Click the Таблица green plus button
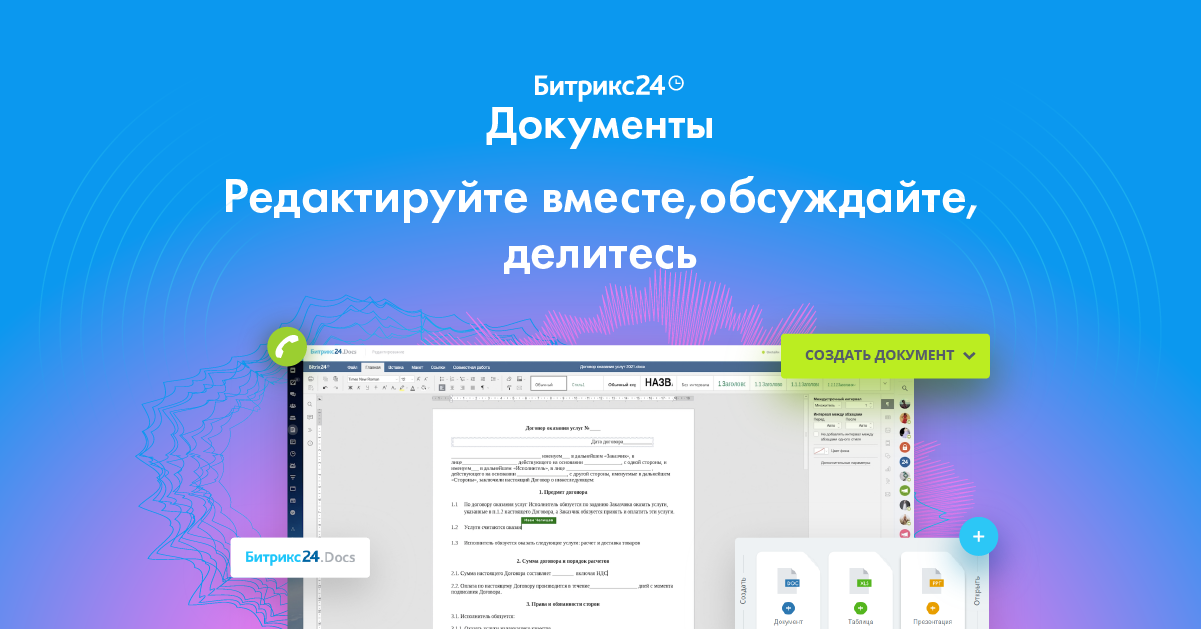This screenshot has height=629, width=1201. [860, 608]
